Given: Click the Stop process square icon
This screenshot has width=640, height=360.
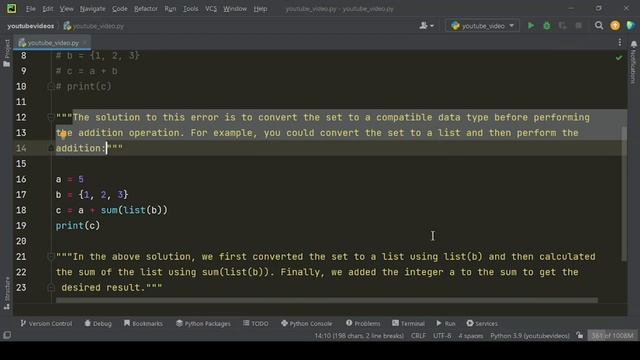Looking at the screenshot, I should 578,26.
